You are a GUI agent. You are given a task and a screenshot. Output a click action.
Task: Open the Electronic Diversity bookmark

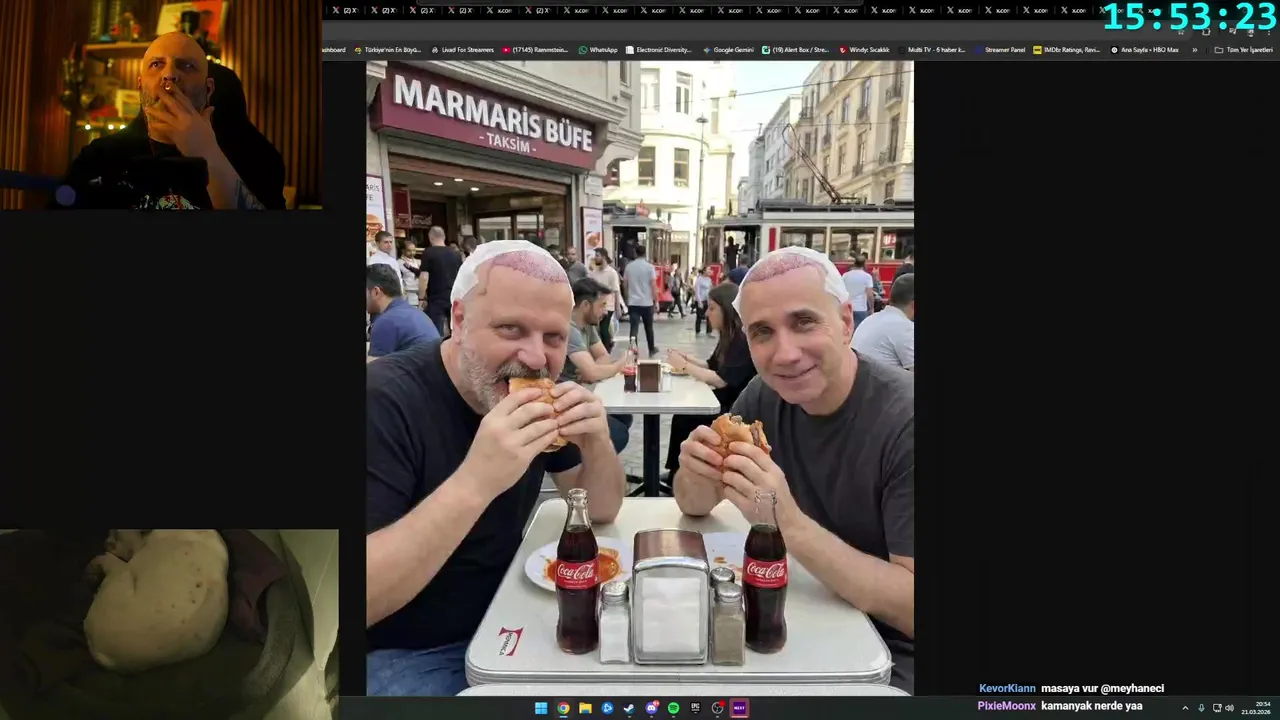click(x=658, y=49)
